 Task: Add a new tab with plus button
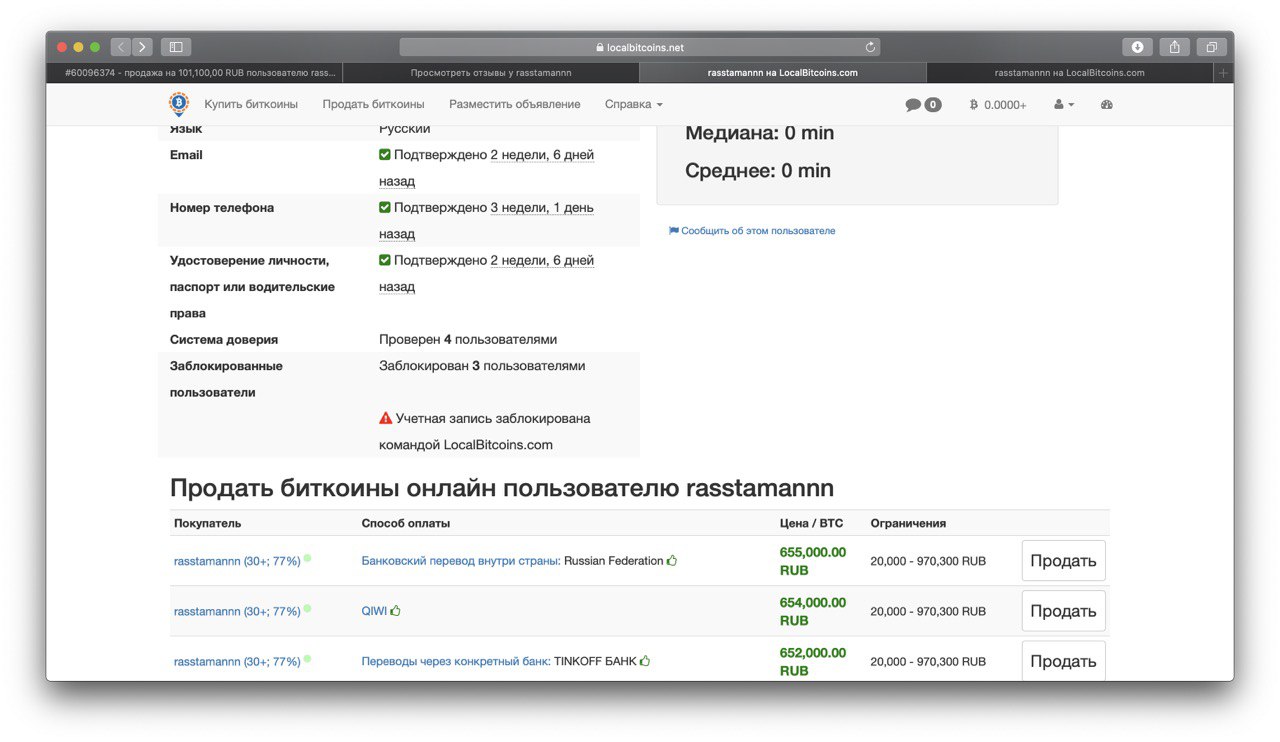1223,73
